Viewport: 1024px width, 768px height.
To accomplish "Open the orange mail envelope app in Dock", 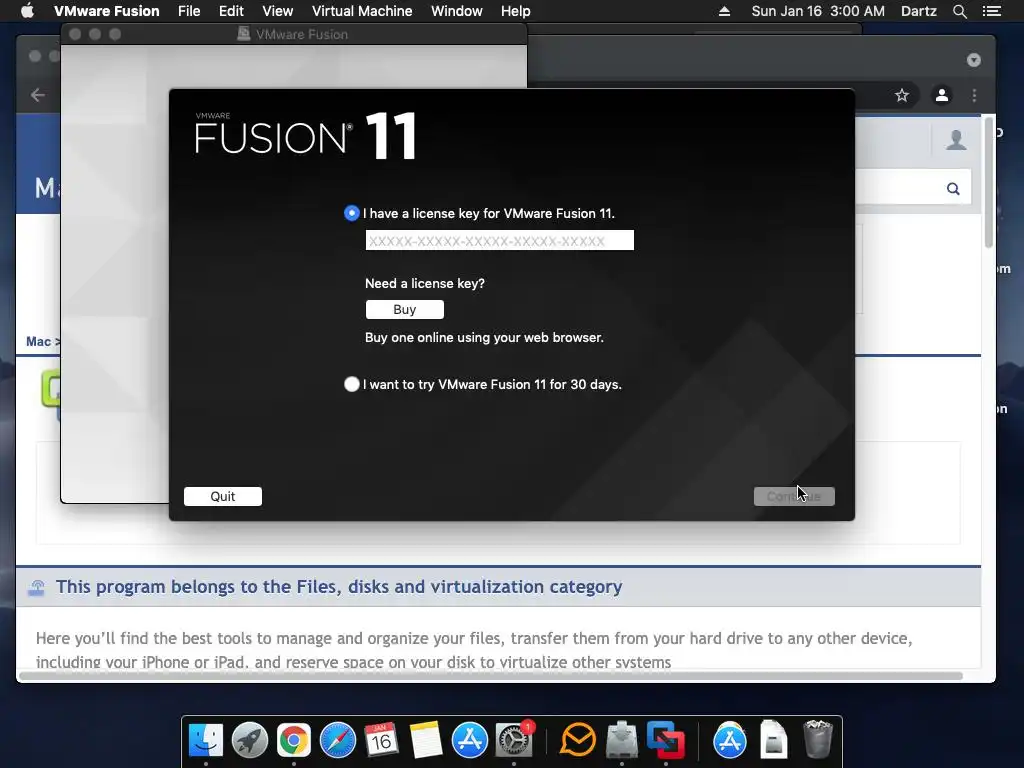I will coord(578,741).
